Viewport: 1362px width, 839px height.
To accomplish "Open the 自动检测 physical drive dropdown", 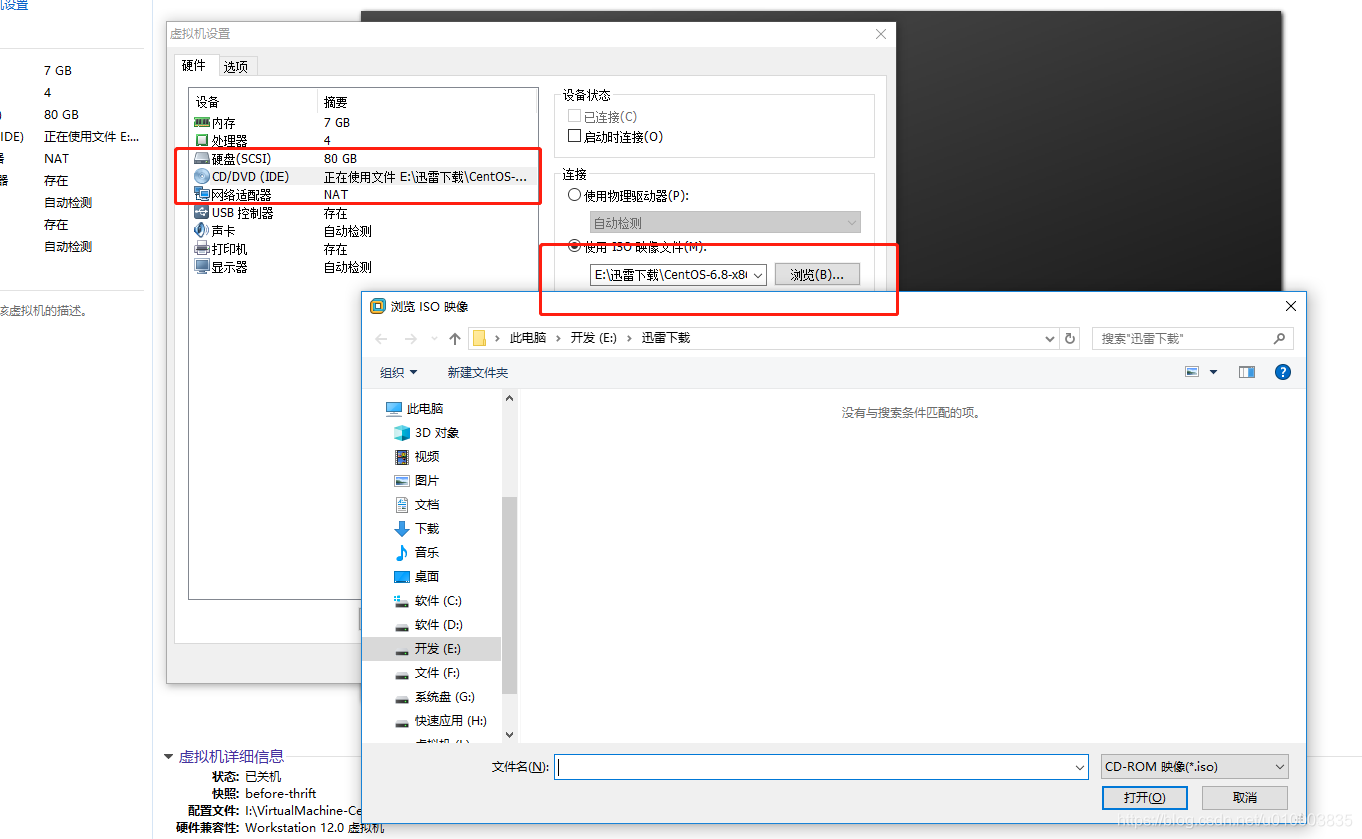I will pos(725,223).
